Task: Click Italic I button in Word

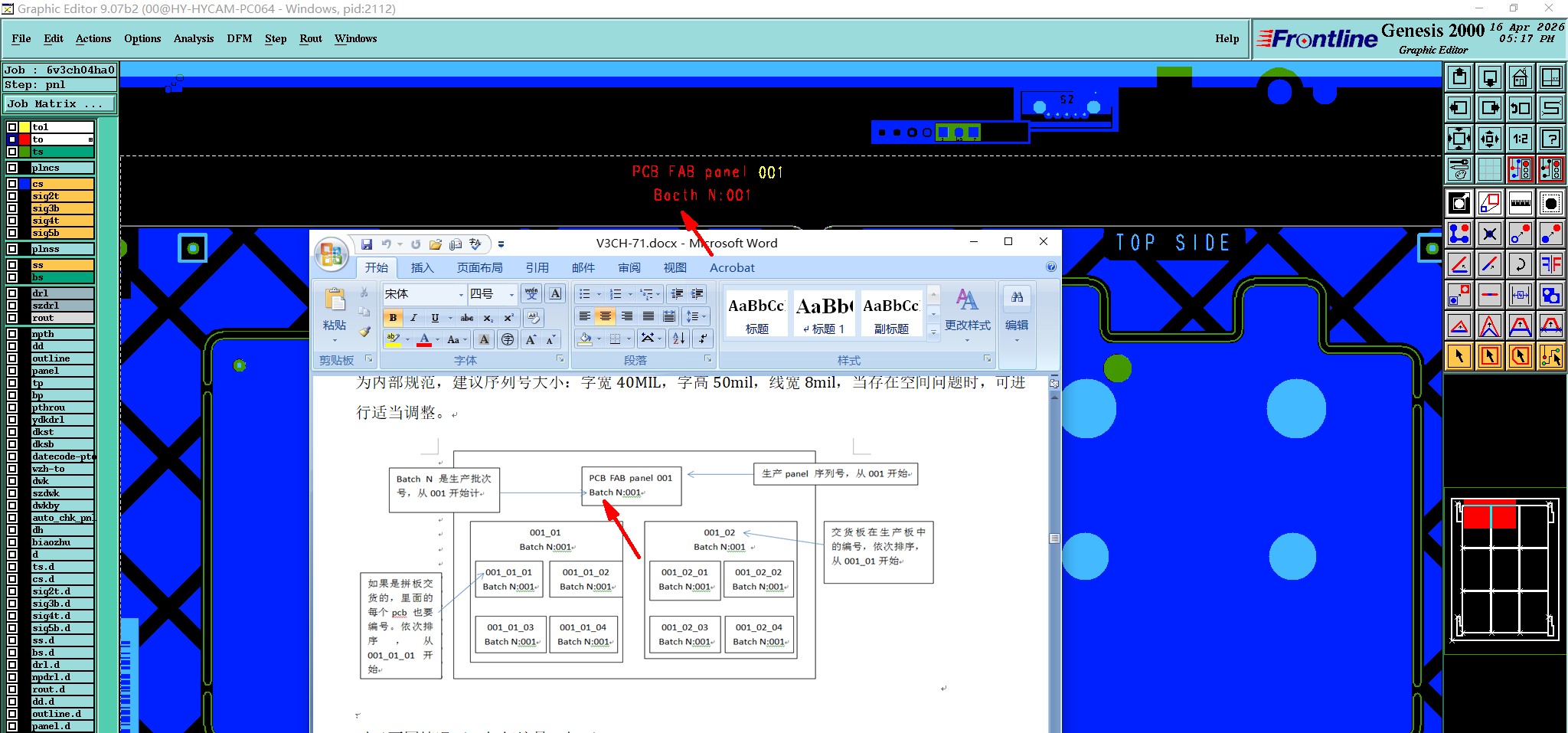Action: [x=413, y=318]
